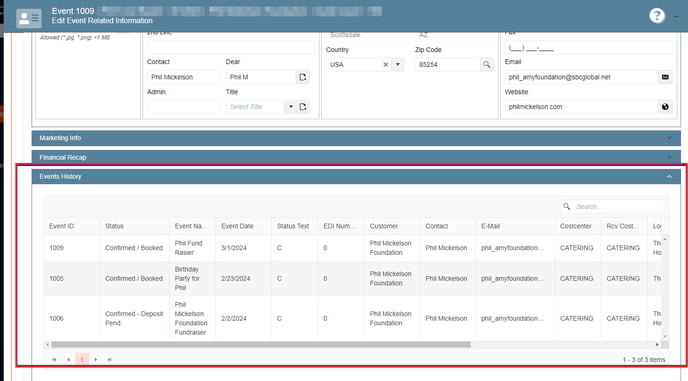Collapse the Events History section
Screen dimensions: 688x381
pos(356,176)
